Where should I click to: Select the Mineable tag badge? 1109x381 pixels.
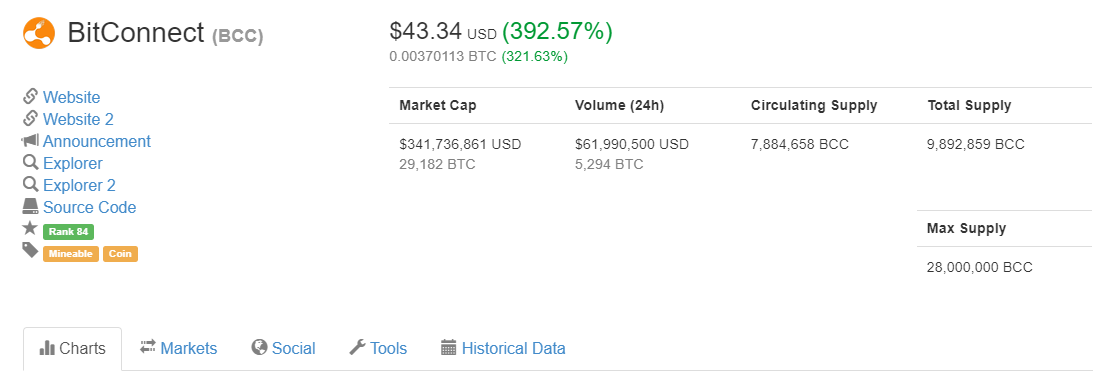(71, 254)
